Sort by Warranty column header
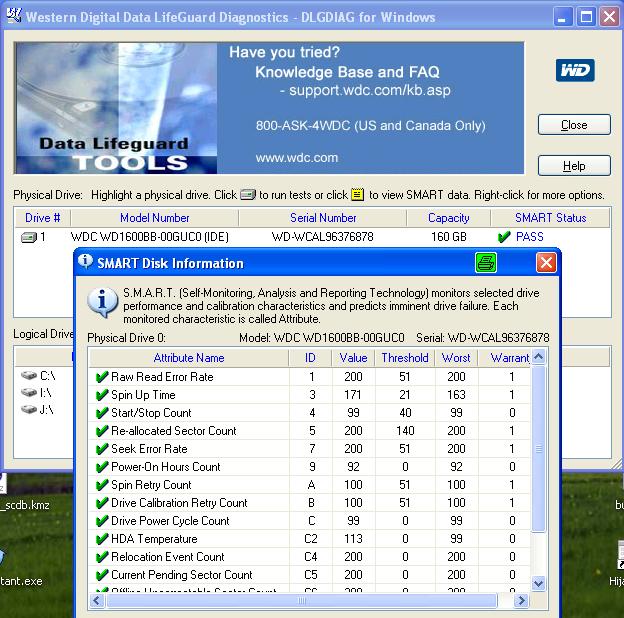Screen dimensions: 624x618 coord(505,358)
